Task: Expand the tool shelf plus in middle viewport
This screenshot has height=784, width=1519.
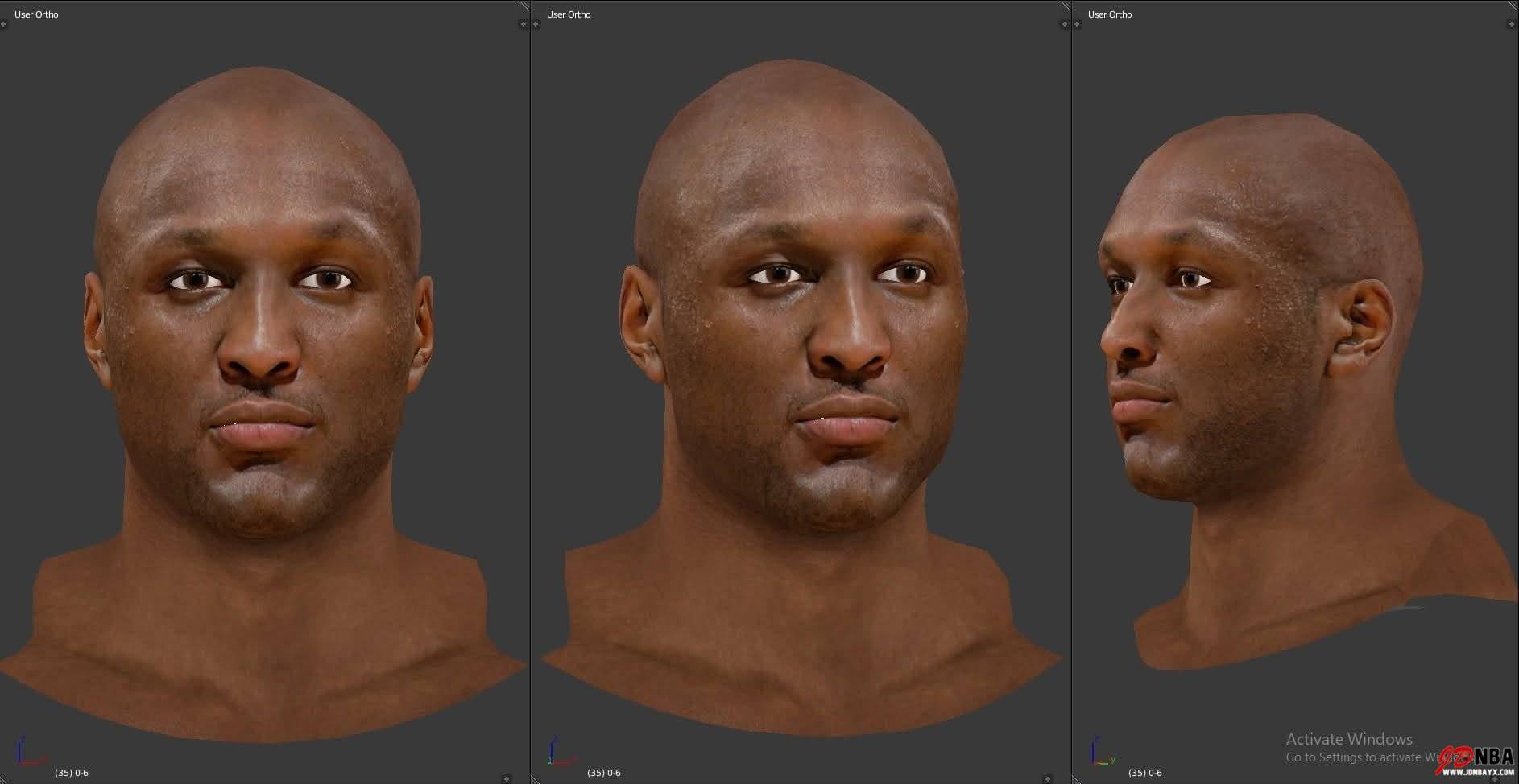Action: 536,24
